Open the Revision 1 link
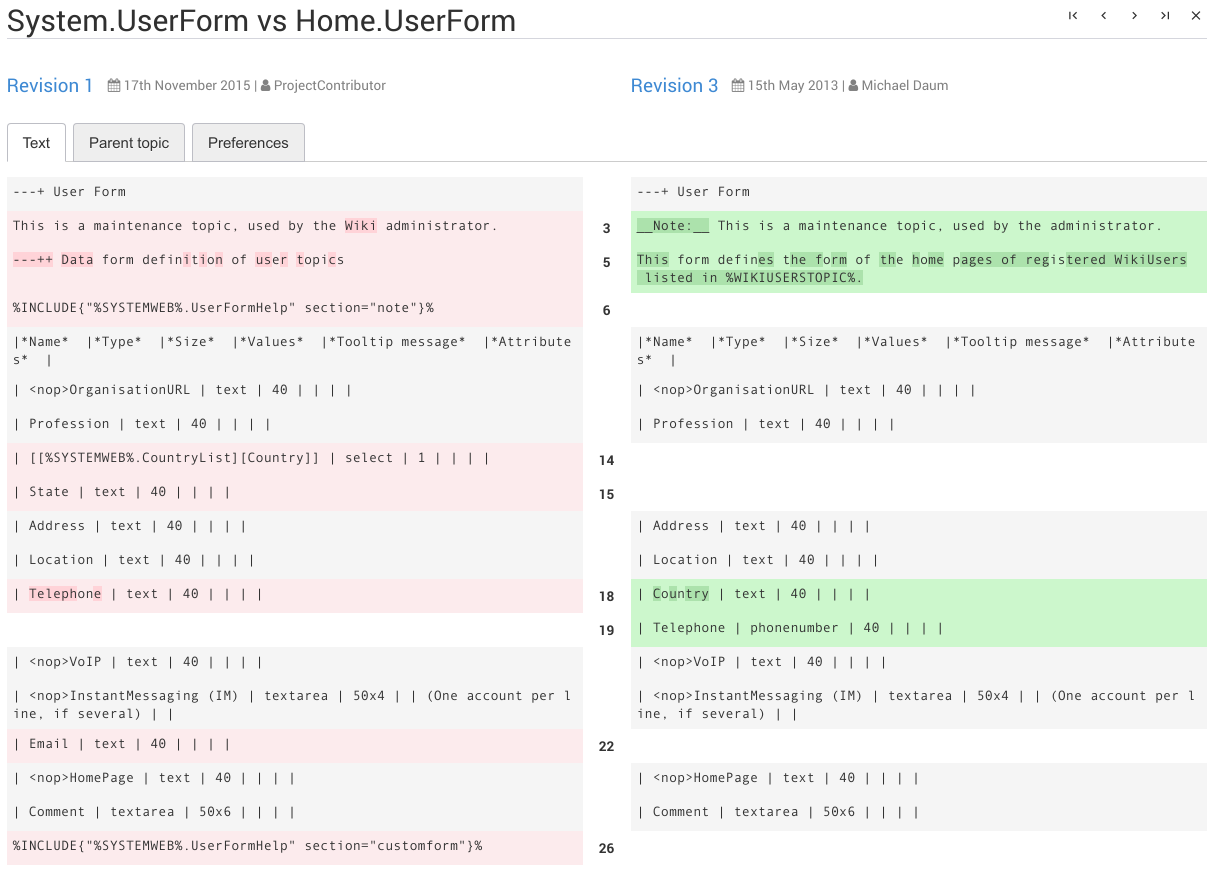Screen dimensions: 1219x878 [50, 86]
